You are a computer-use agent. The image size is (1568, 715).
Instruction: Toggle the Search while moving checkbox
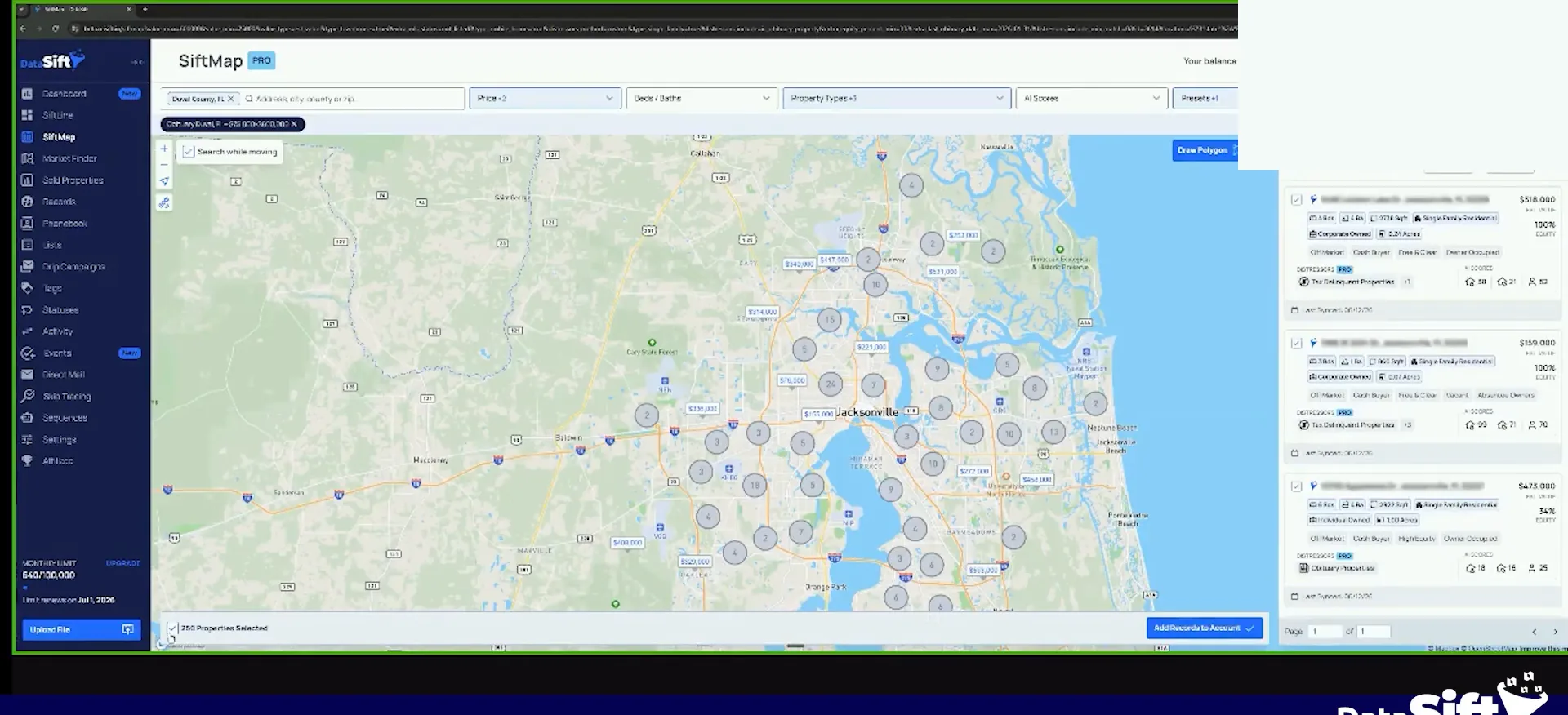[189, 152]
